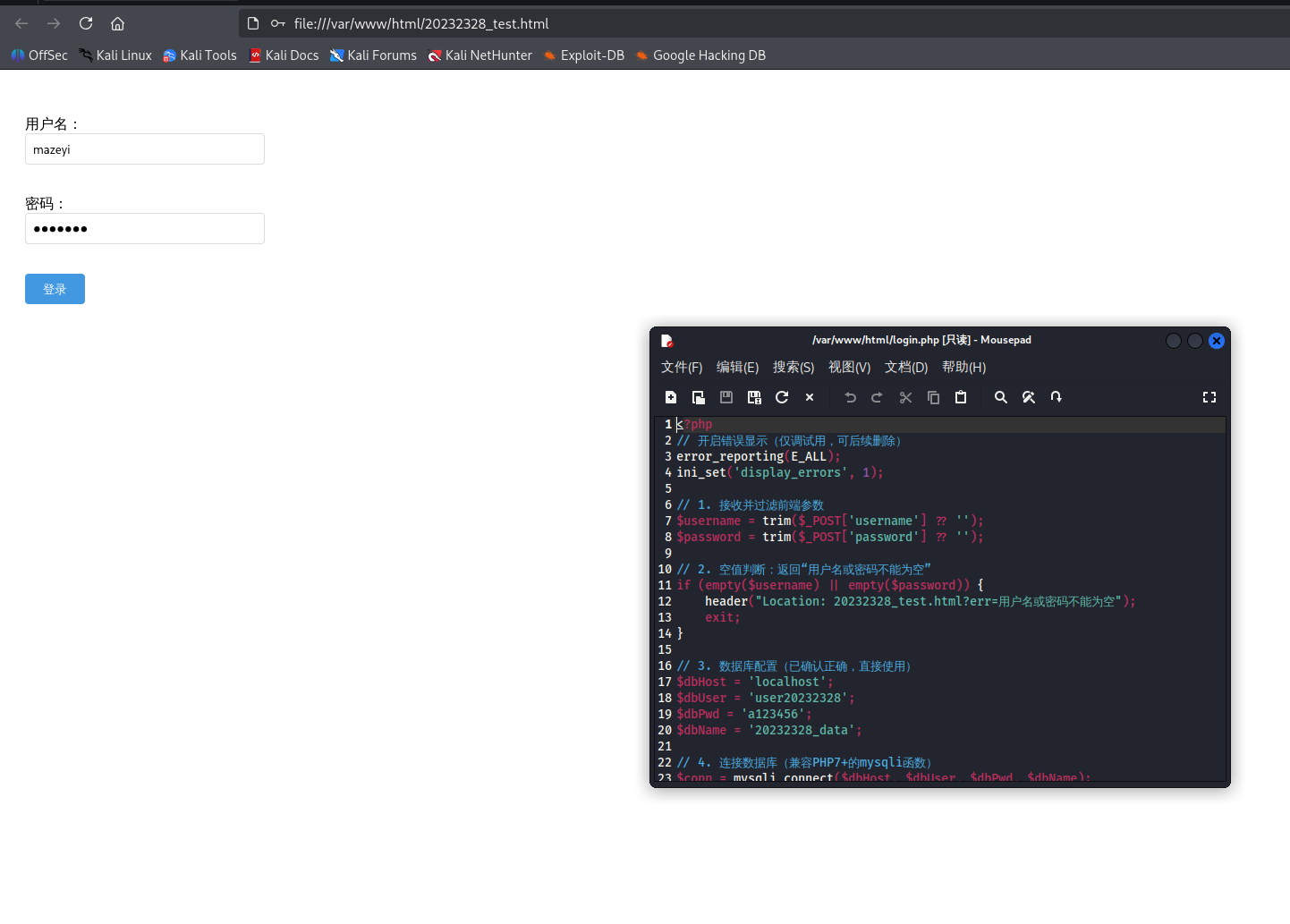Viewport: 1290px width, 924px height.
Task: Open Find with the magnifier icon
Action: pyautogui.click(x=1001, y=397)
